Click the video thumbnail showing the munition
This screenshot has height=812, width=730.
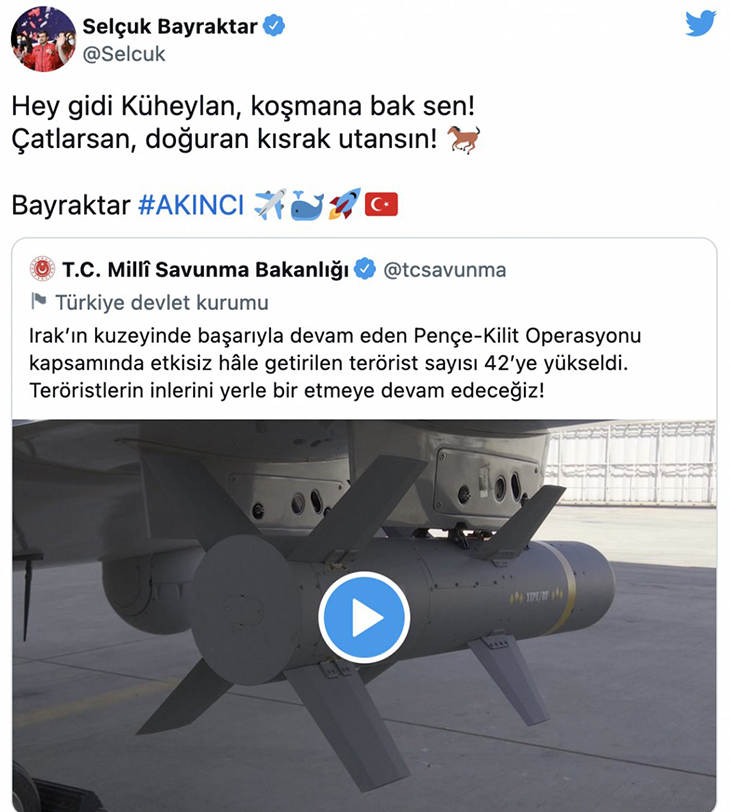click(x=364, y=615)
